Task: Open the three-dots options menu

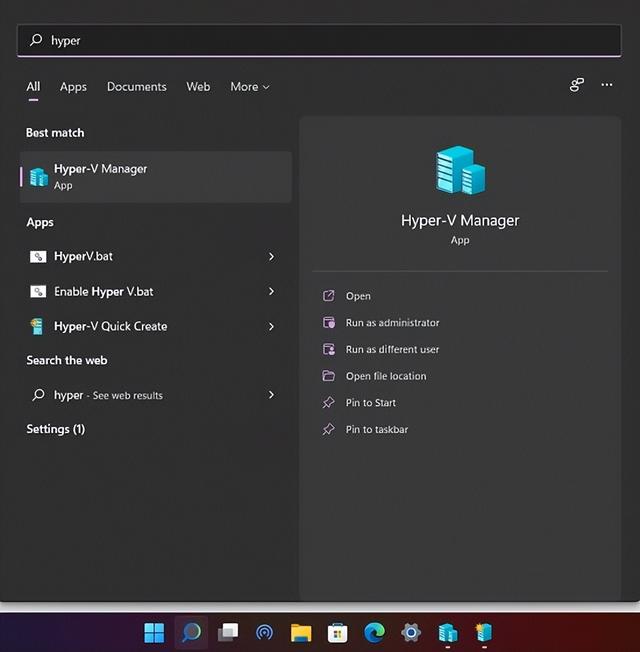Action: (607, 85)
